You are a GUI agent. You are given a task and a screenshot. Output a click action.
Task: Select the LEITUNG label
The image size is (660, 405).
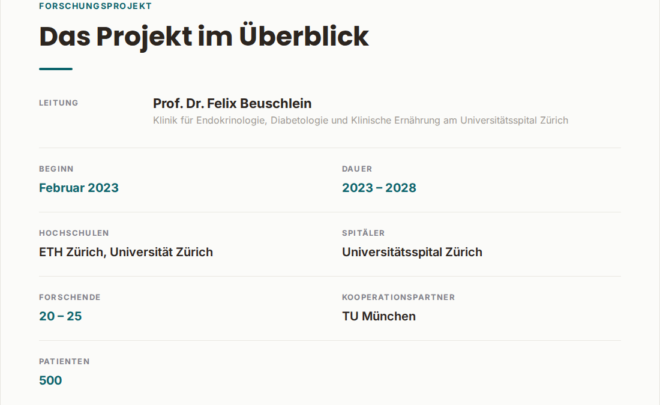[59, 103]
